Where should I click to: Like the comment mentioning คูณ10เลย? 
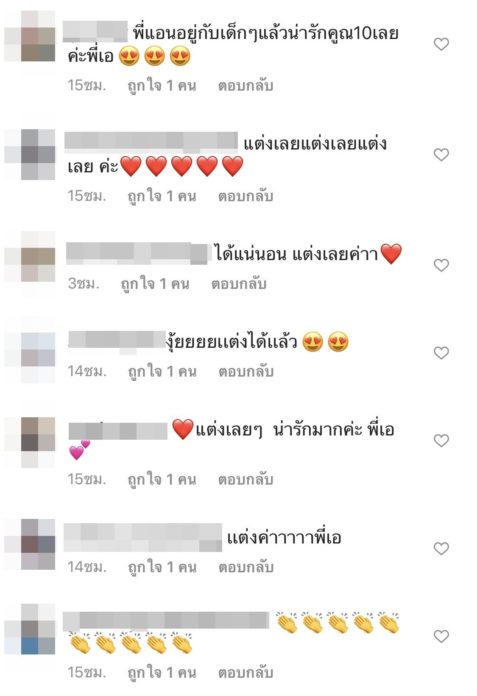441,44
